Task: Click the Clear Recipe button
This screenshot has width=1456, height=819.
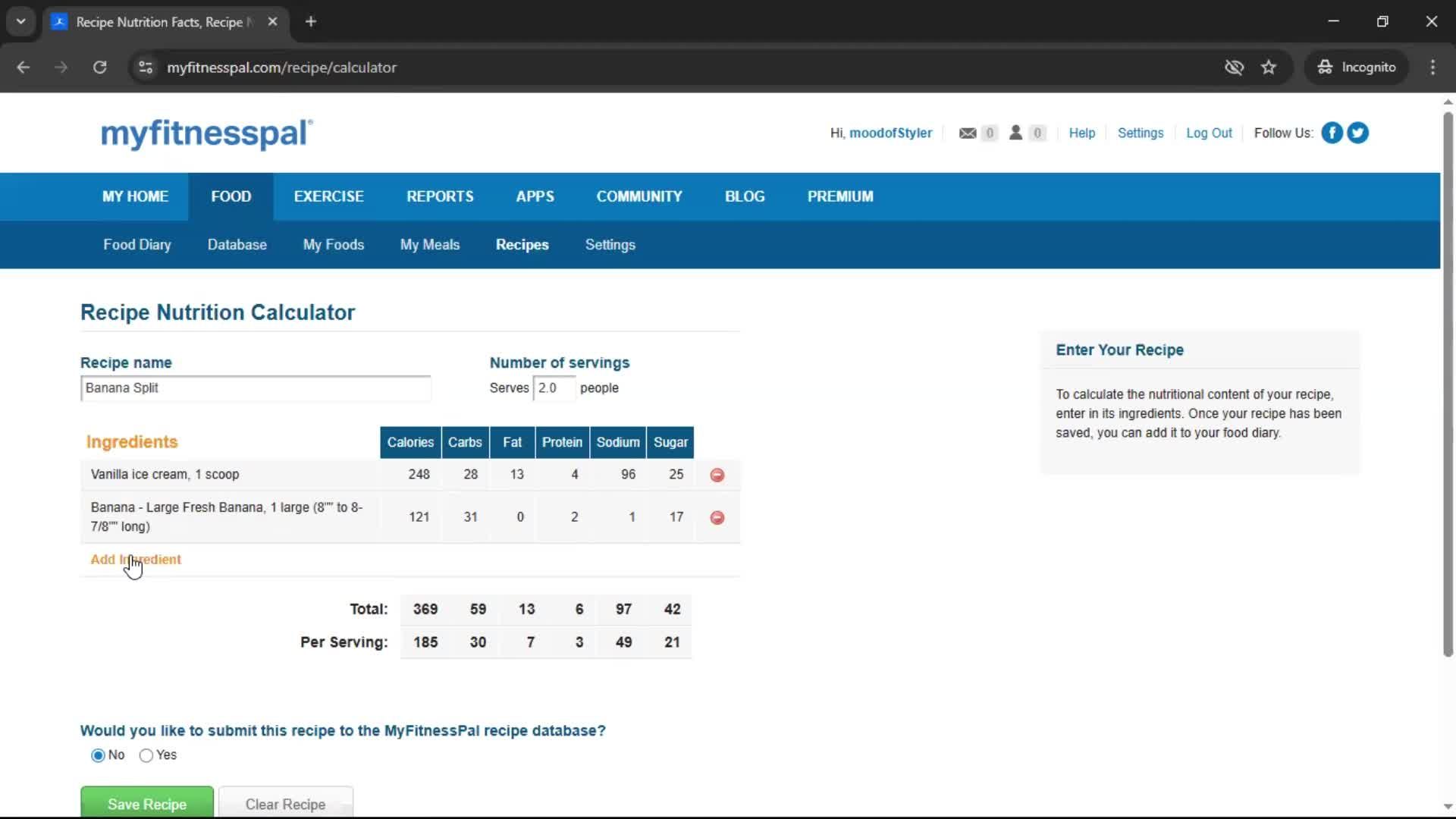Action: click(x=286, y=802)
